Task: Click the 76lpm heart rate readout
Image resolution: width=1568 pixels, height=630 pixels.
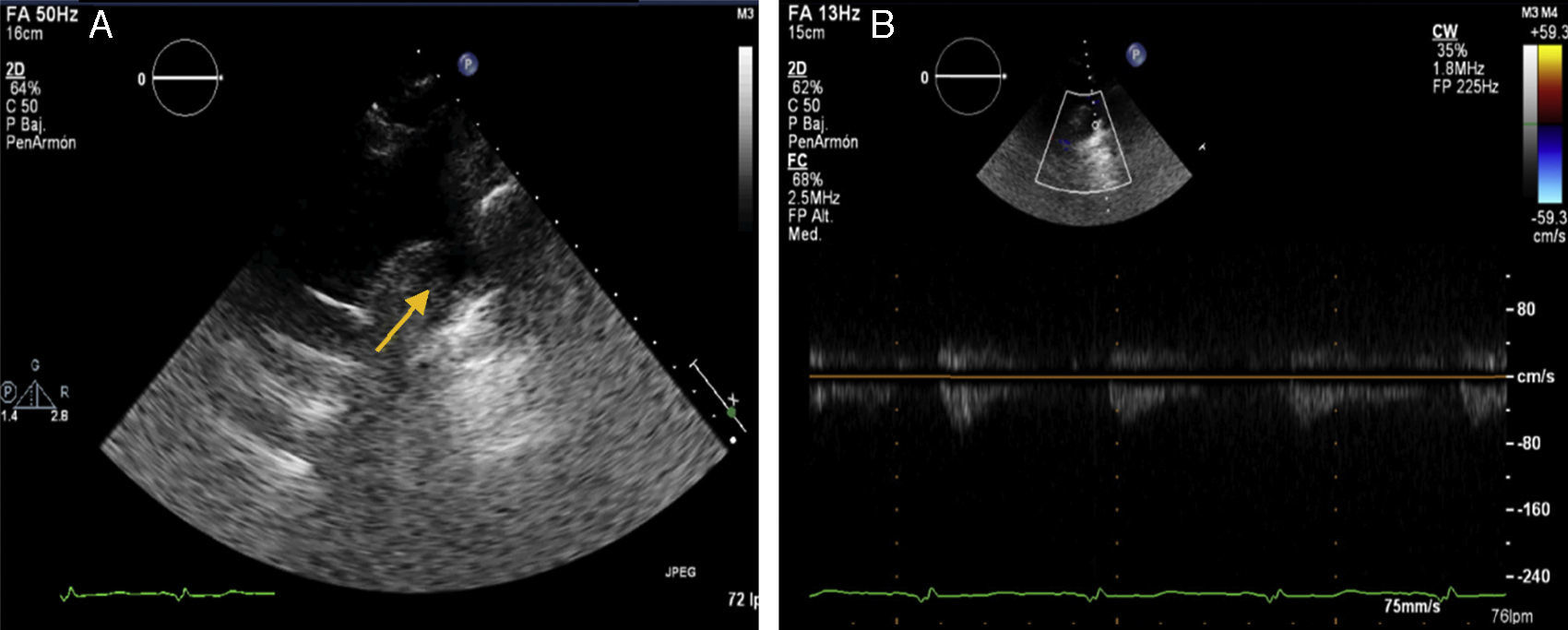Action: click(1512, 615)
